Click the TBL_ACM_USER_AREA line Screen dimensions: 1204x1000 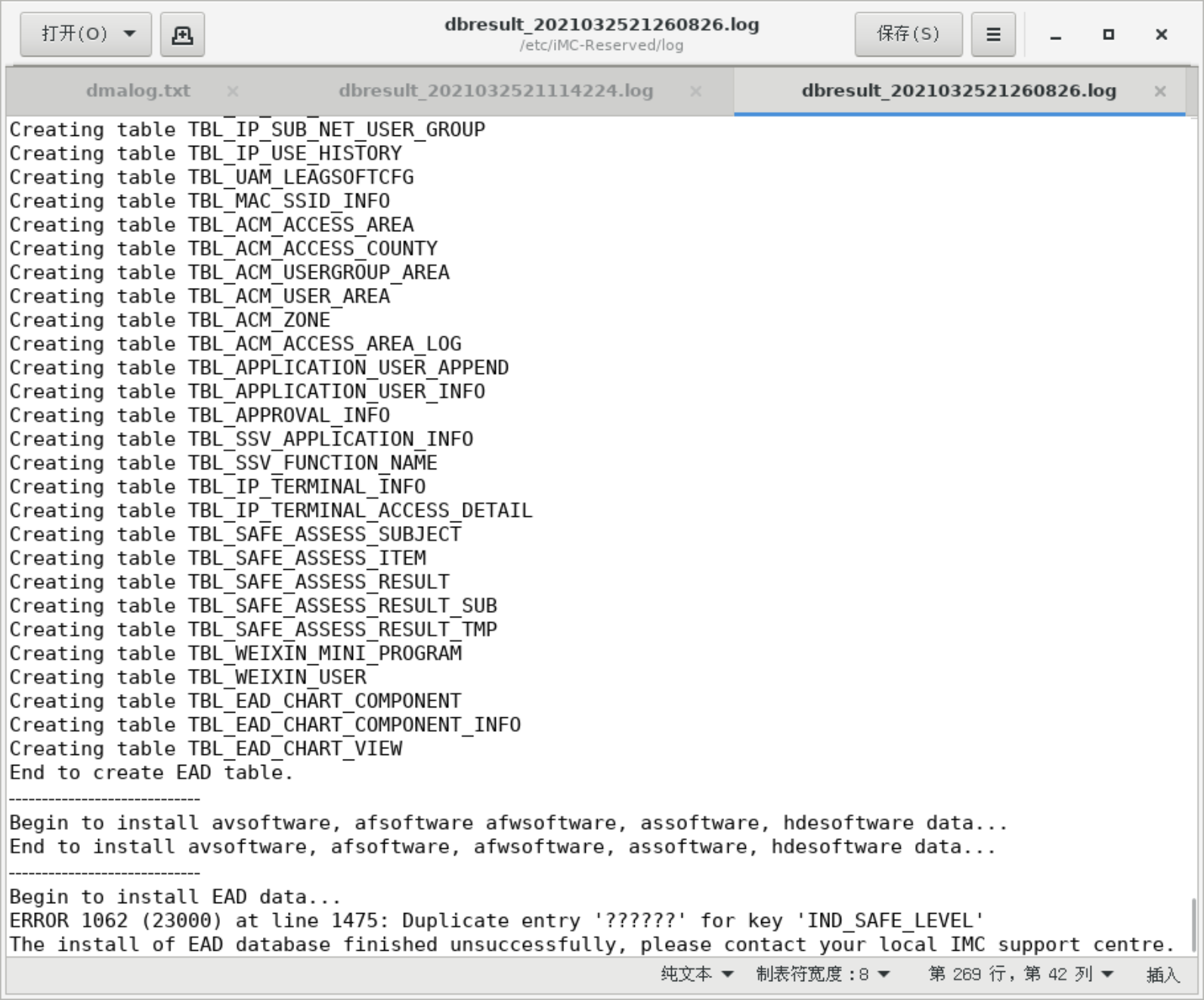[200, 296]
